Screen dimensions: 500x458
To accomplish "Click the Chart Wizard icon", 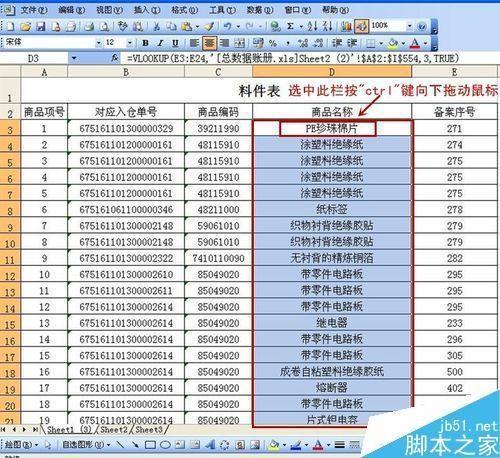I will [x=347, y=26].
